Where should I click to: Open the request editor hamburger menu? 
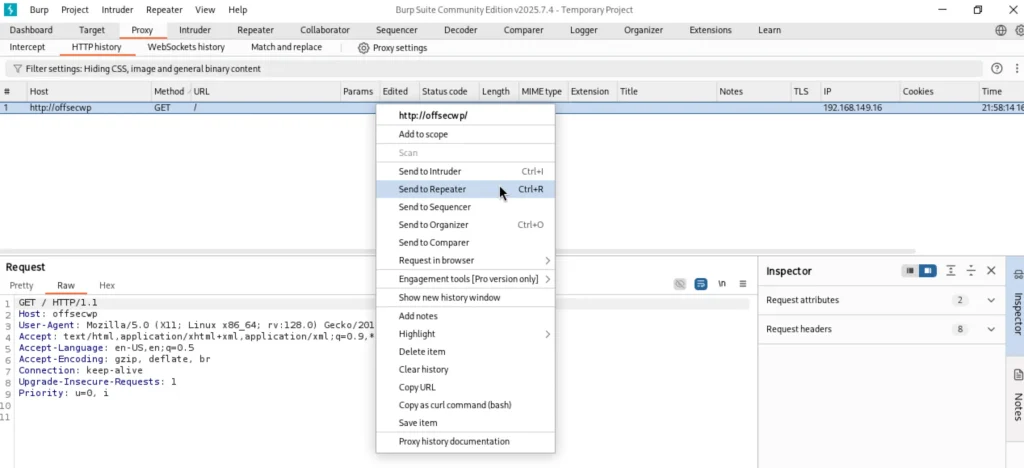[743, 284]
